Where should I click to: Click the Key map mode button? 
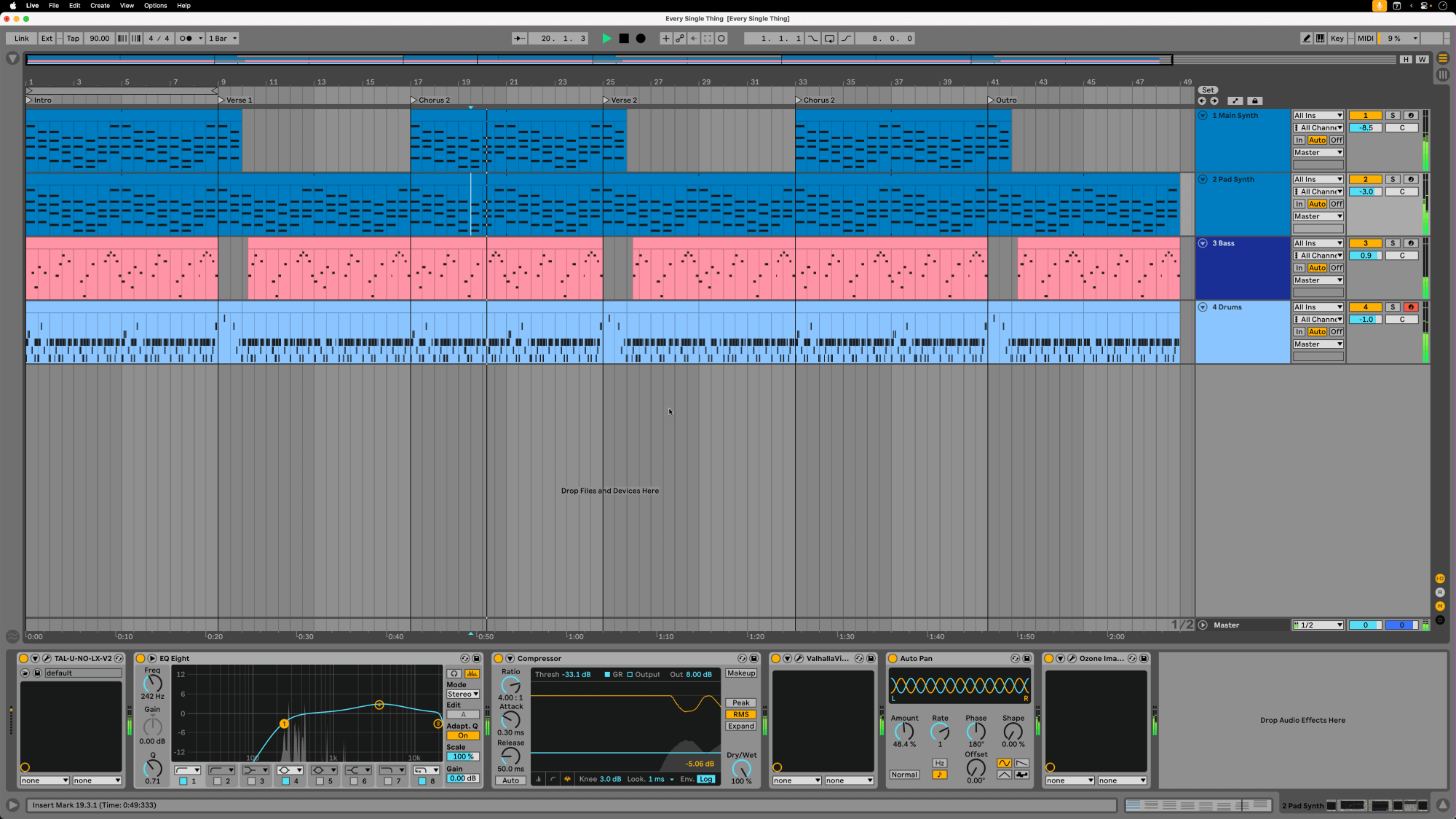point(1337,39)
